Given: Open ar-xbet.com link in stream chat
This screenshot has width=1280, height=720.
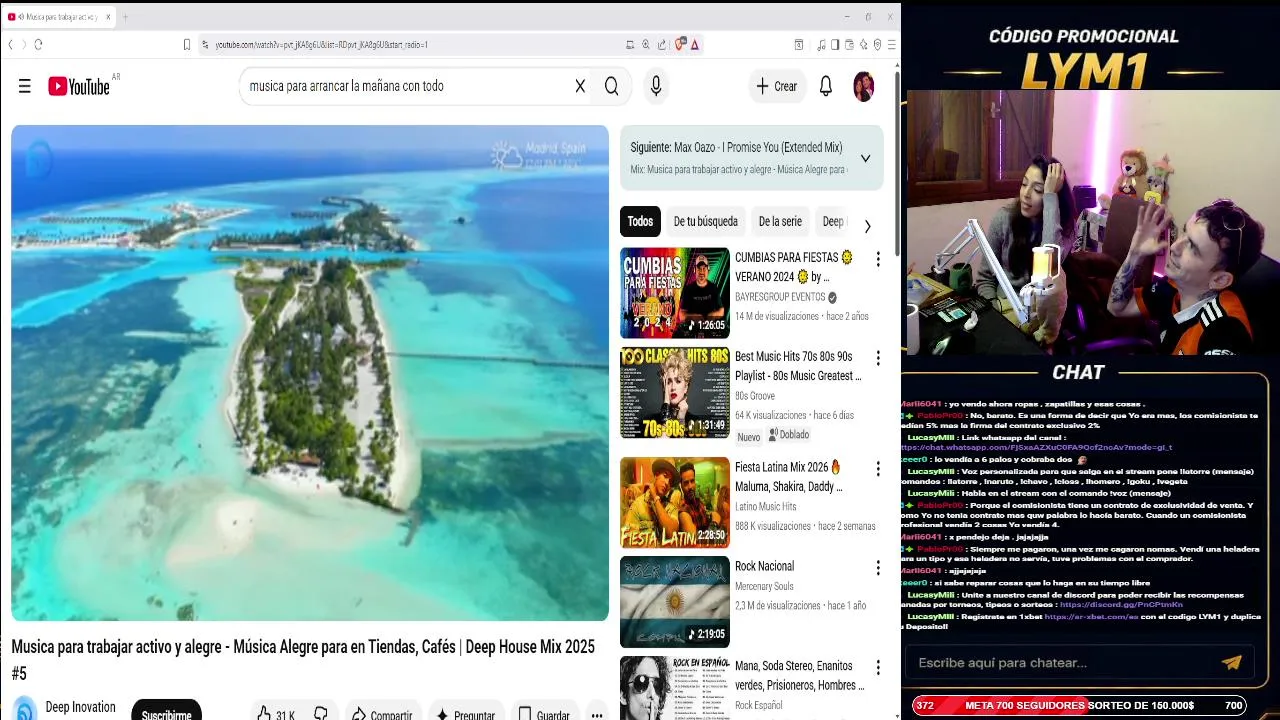Looking at the screenshot, I should point(1091,617).
